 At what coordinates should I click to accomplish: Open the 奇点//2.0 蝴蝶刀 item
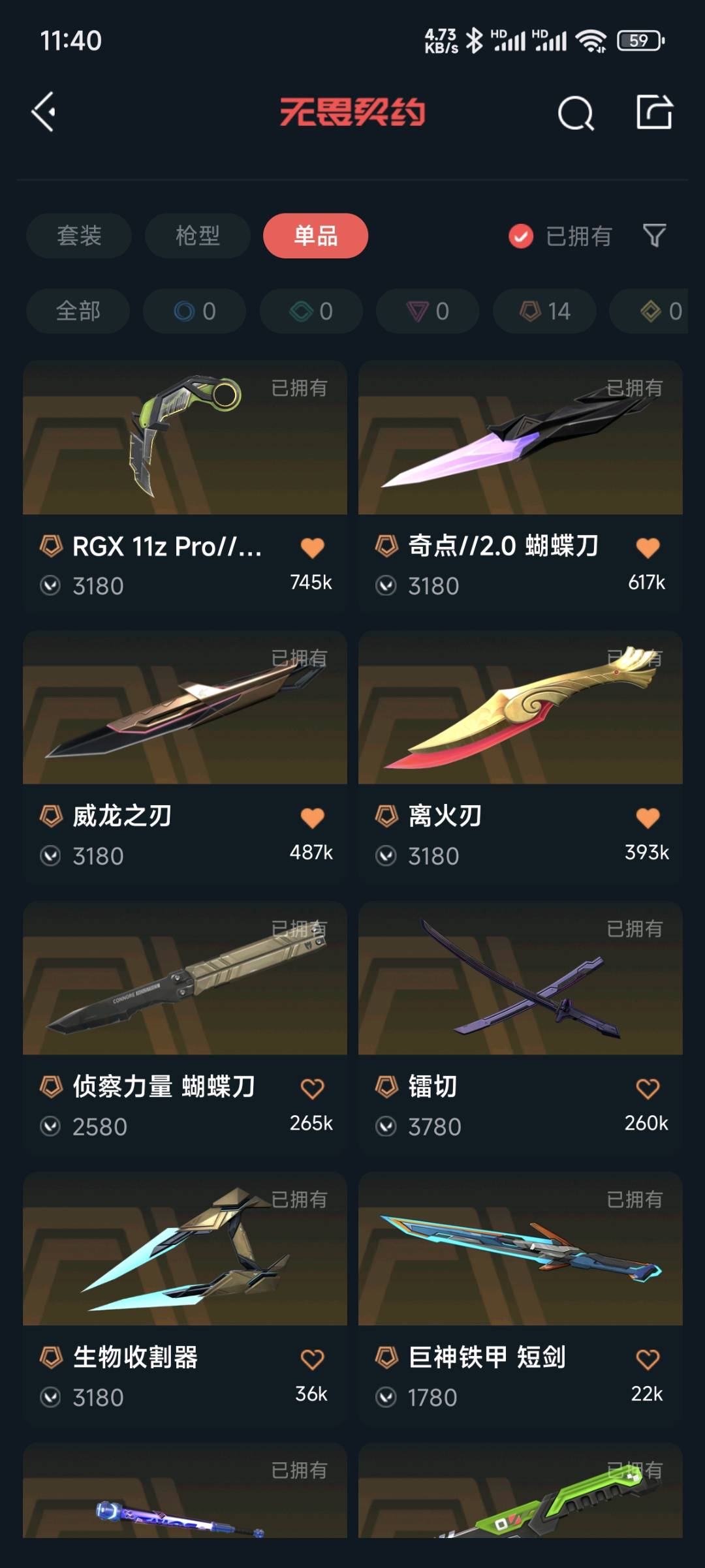(x=520, y=486)
